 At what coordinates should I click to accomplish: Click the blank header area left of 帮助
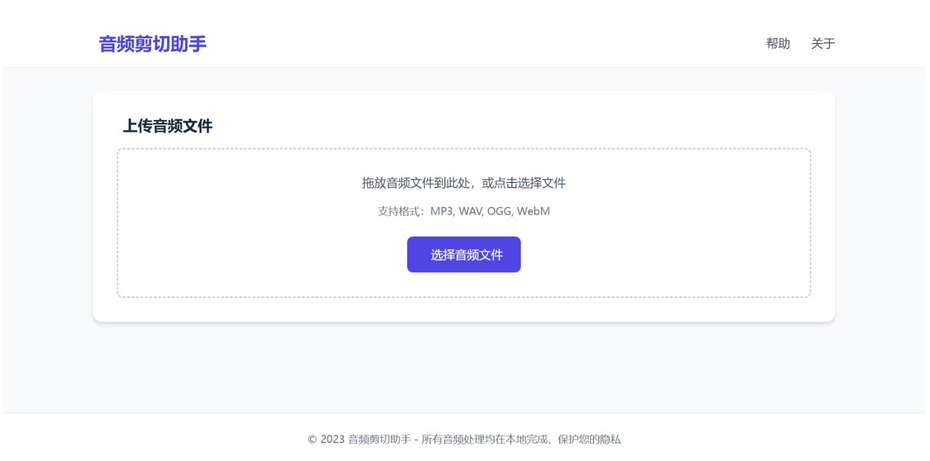coord(500,44)
